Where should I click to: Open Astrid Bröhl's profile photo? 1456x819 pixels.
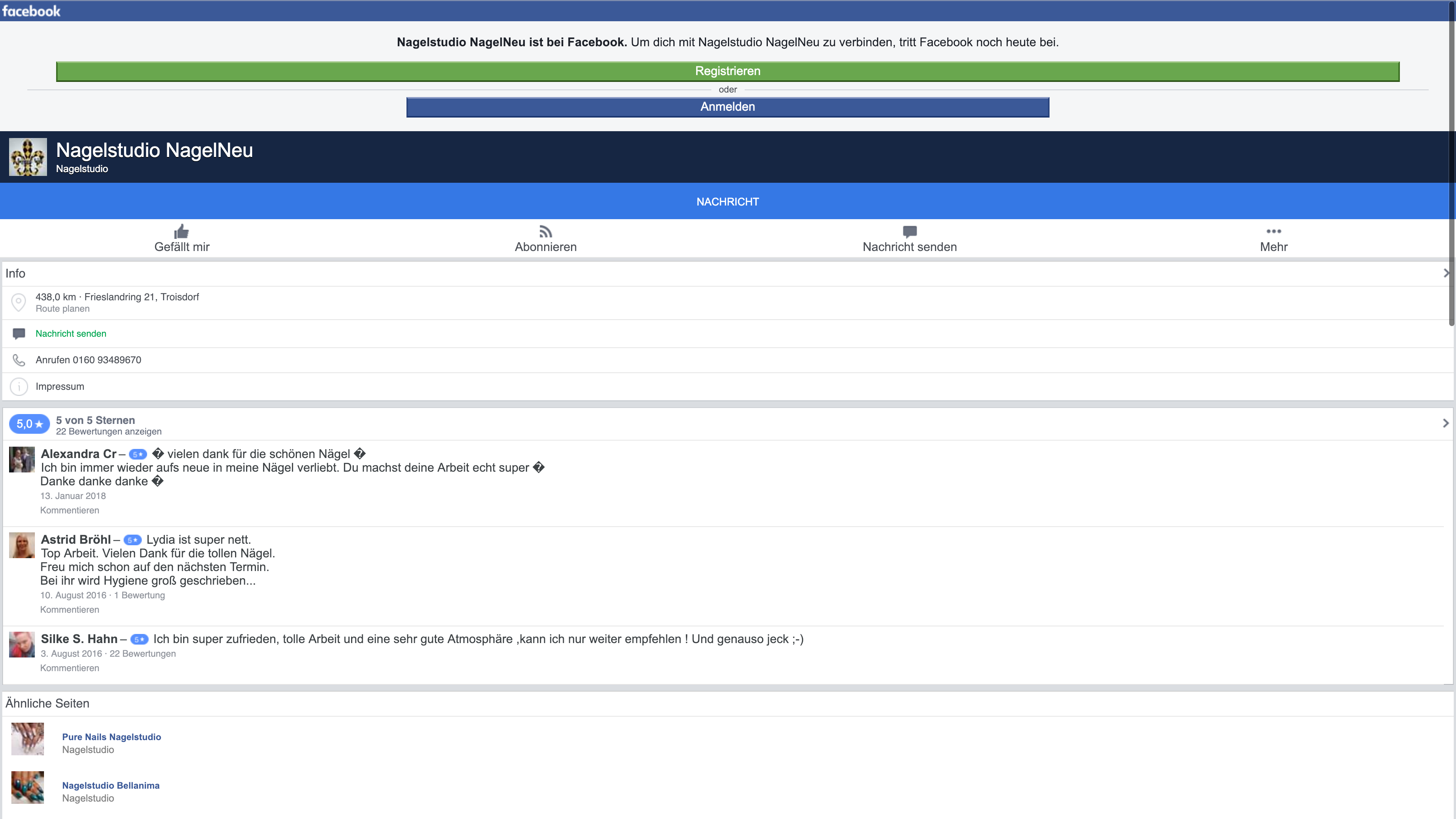22,546
